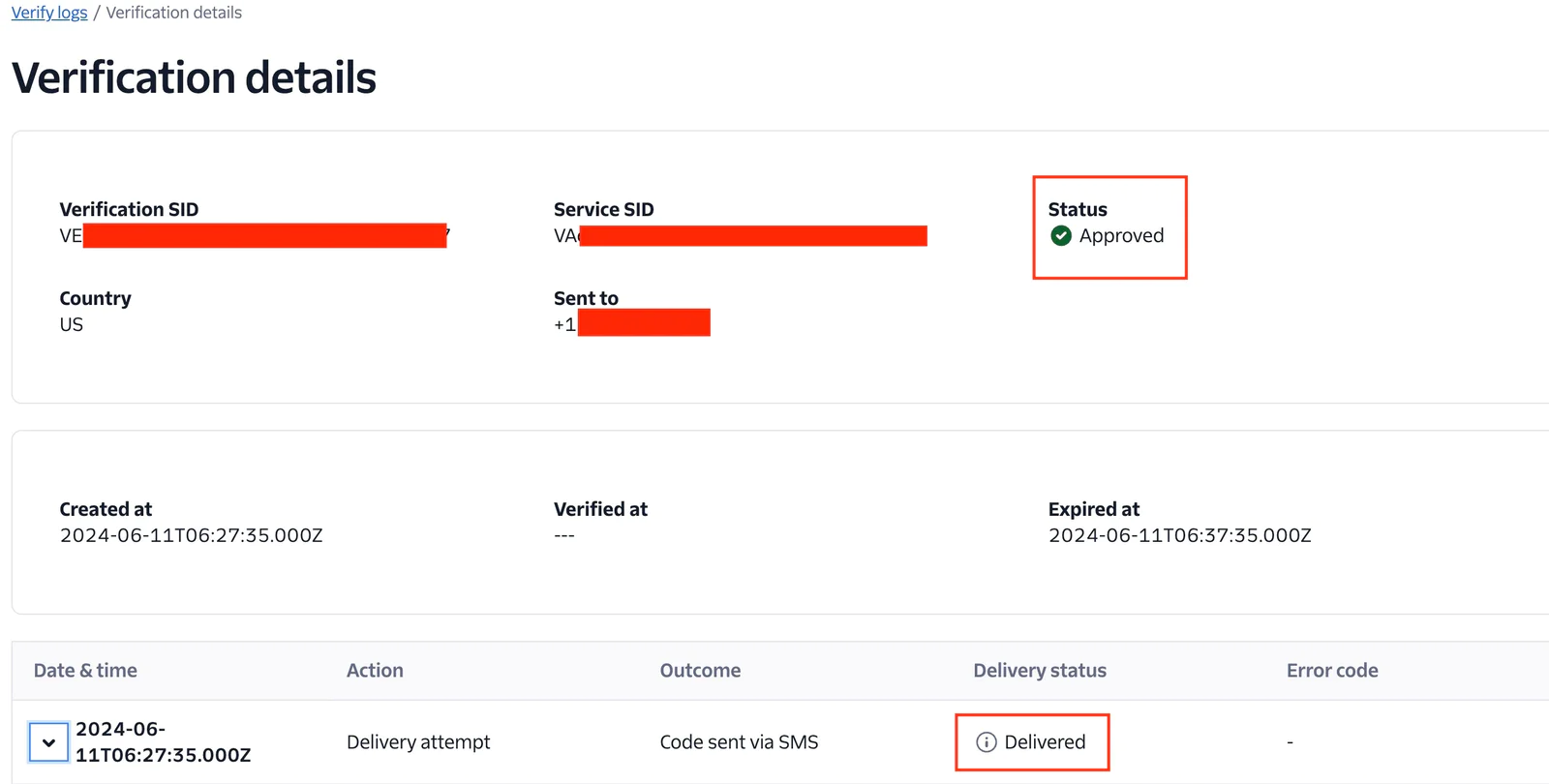Viewport: 1549px width, 784px height.
Task: Click the Delivery status column header
Action: pos(1039,671)
